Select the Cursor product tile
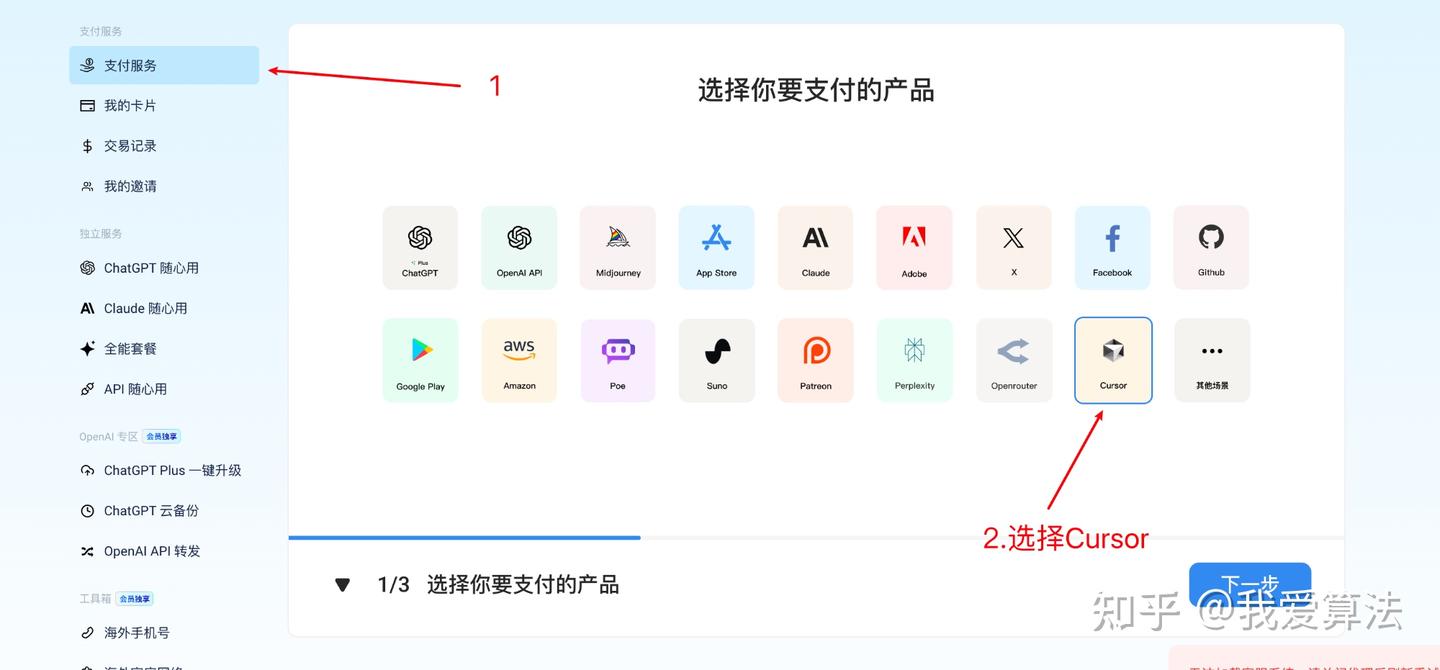1440x670 pixels. [x=1113, y=360]
